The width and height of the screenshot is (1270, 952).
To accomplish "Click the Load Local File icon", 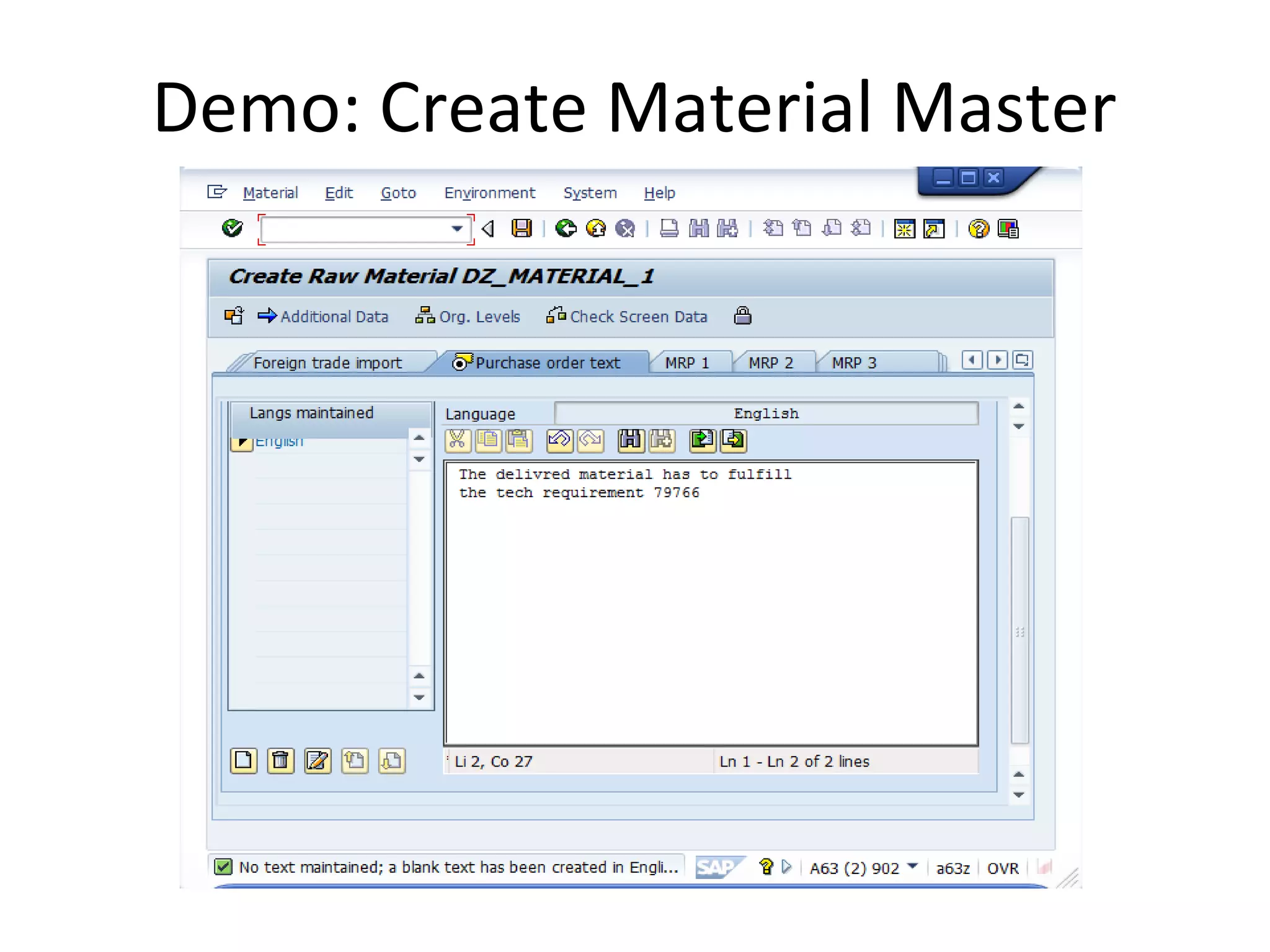I will (x=703, y=440).
